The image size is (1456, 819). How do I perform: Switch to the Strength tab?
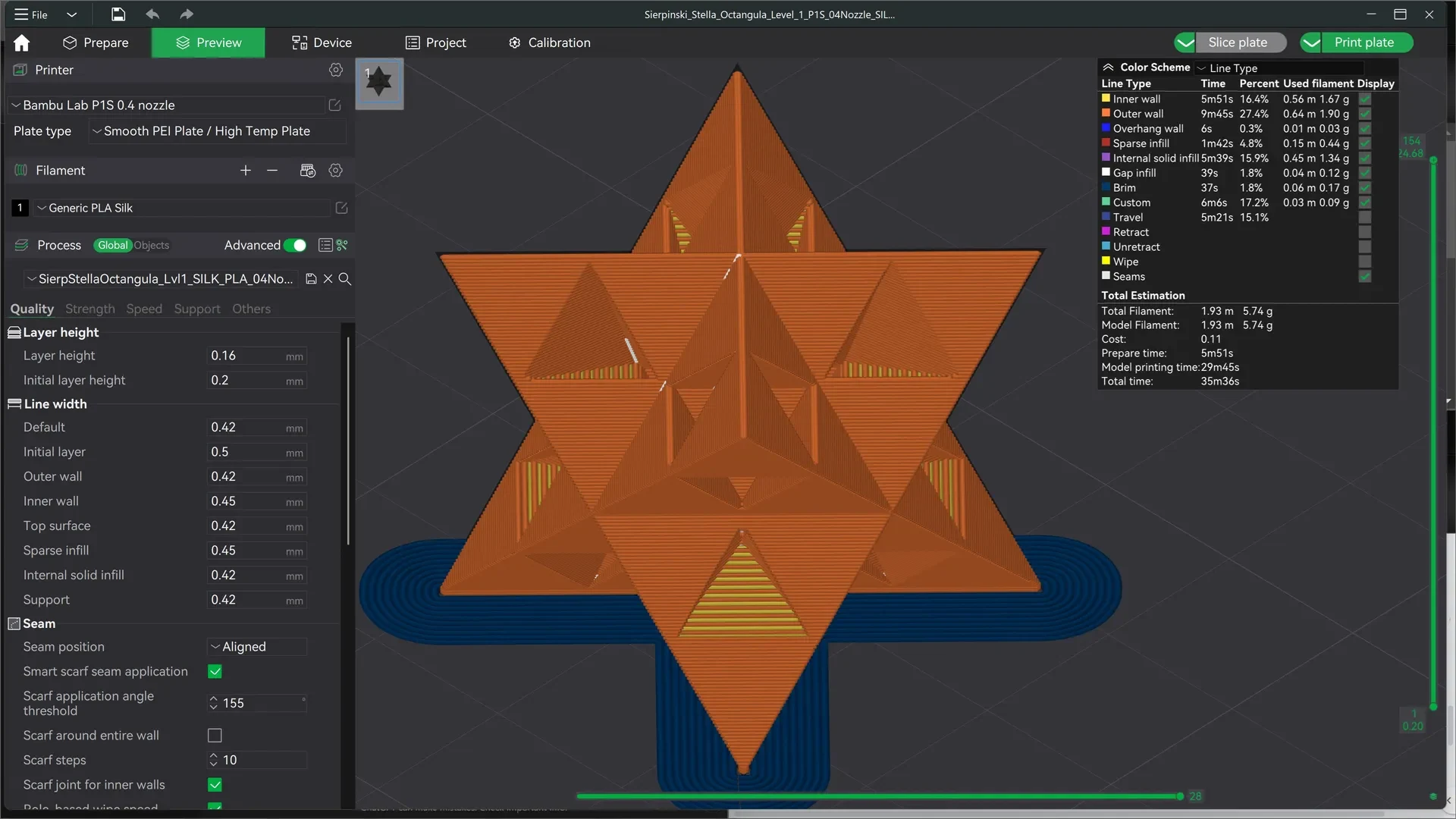[x=89, y=309]
